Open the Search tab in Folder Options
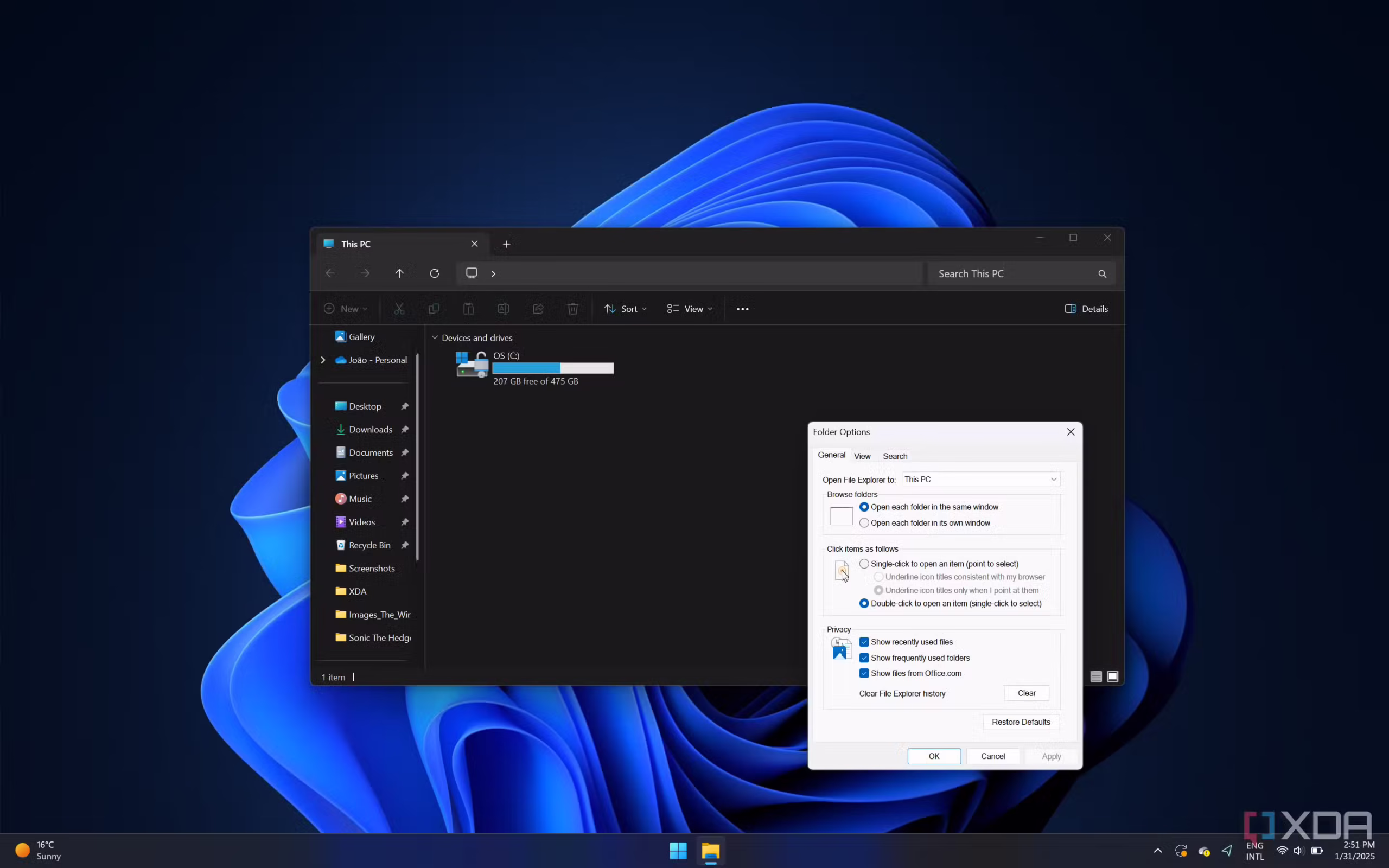Image resolution: width=1389 pixels, height=868 pixels. point(895,455)
